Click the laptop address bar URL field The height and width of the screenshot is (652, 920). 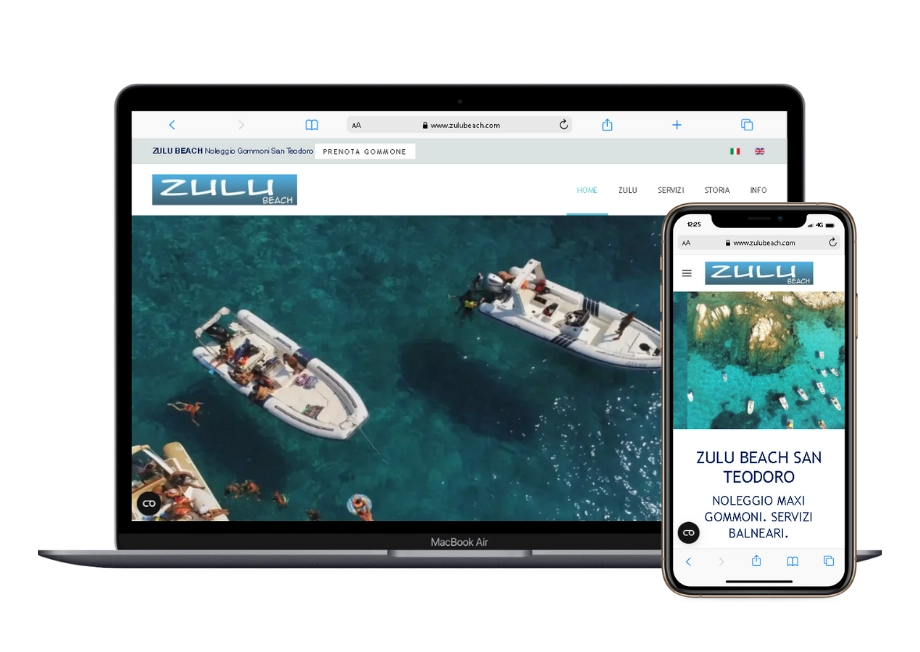tap(460, 125)
